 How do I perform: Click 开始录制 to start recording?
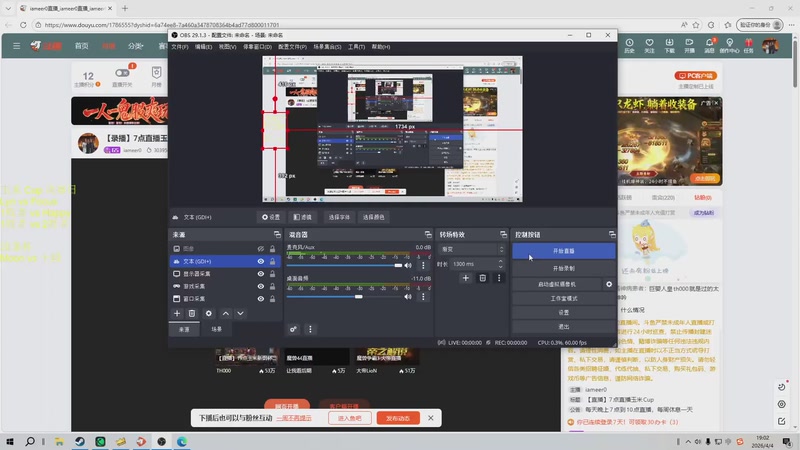click(564, 268)
